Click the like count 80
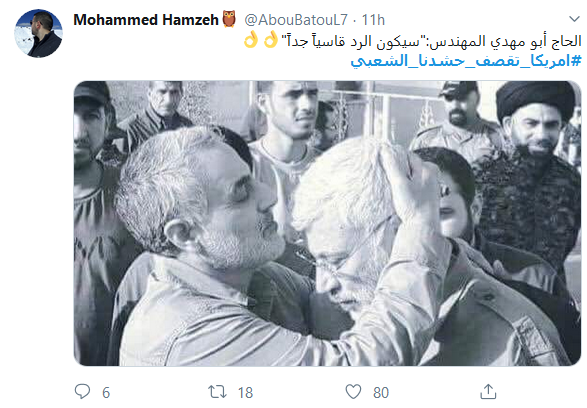Image resolution: width=587 pixels, height=408 pixels. (x=381, y=393)
